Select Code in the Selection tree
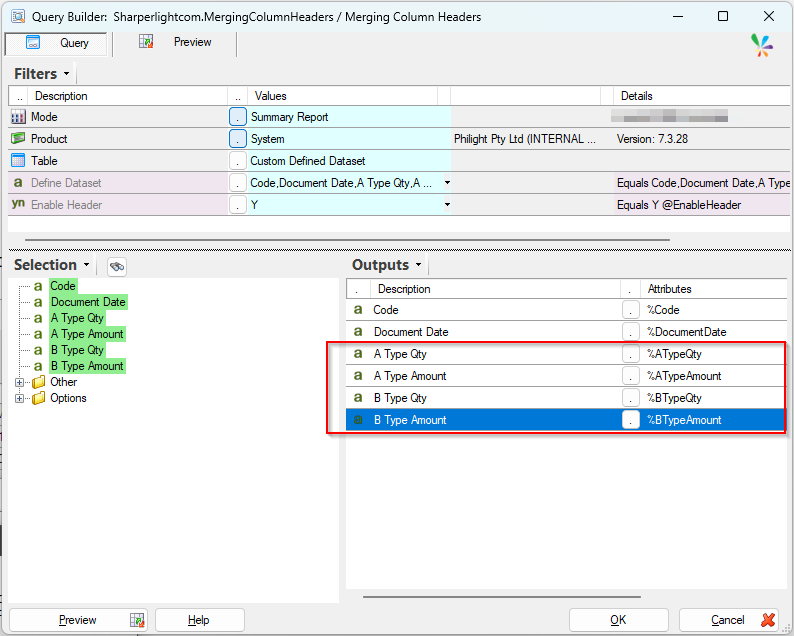This screenshot has width=794, height=636. 63,286
